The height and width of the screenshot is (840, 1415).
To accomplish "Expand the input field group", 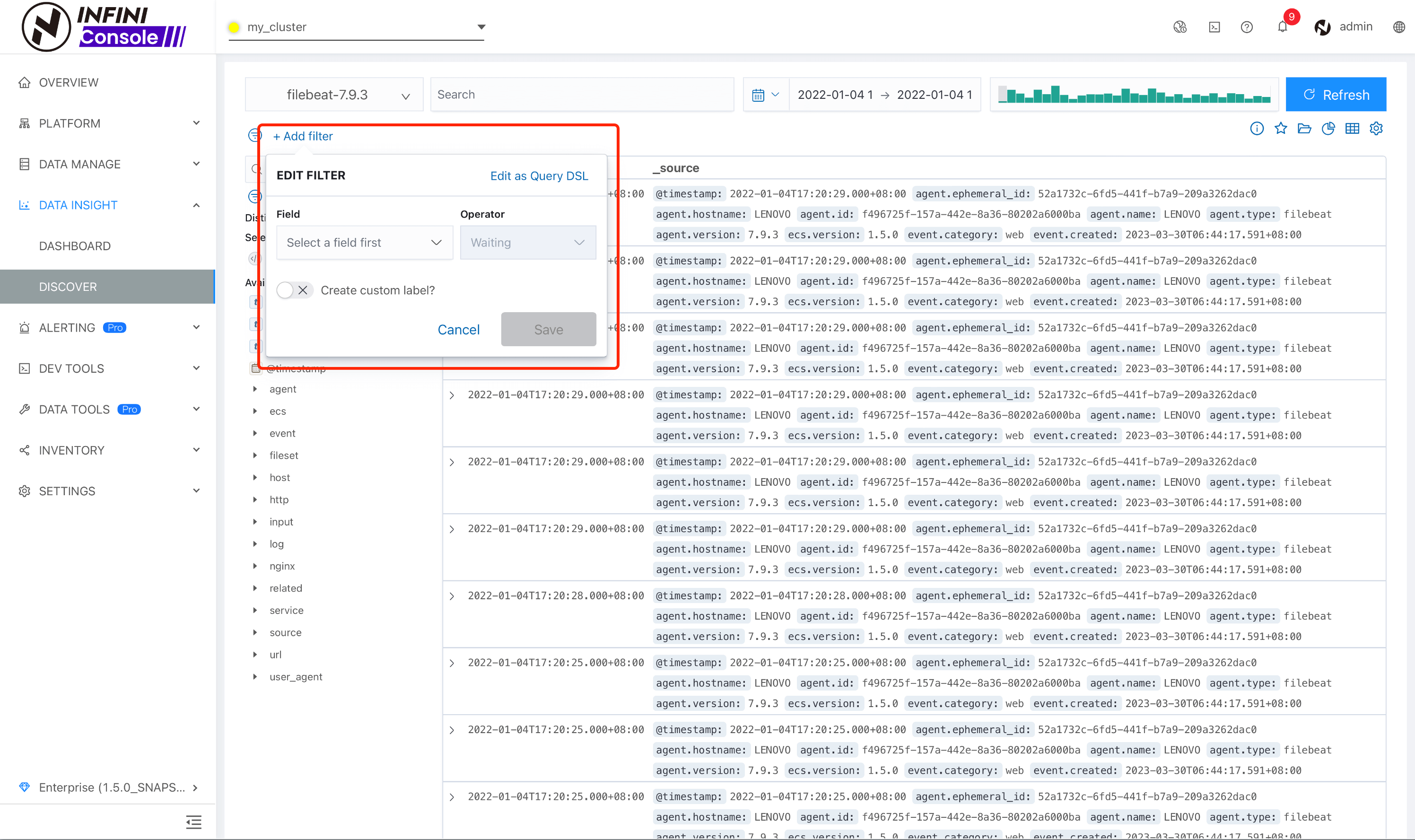I will (x=255, y=521).
